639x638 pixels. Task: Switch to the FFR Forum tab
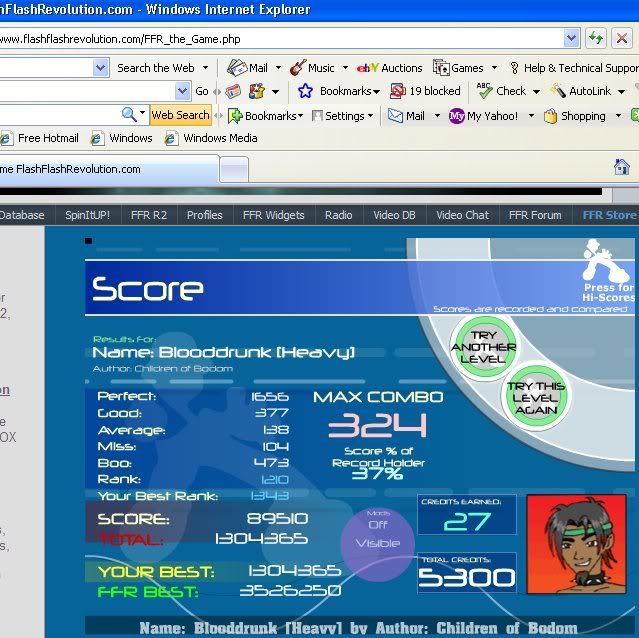(x=534, y=214)
